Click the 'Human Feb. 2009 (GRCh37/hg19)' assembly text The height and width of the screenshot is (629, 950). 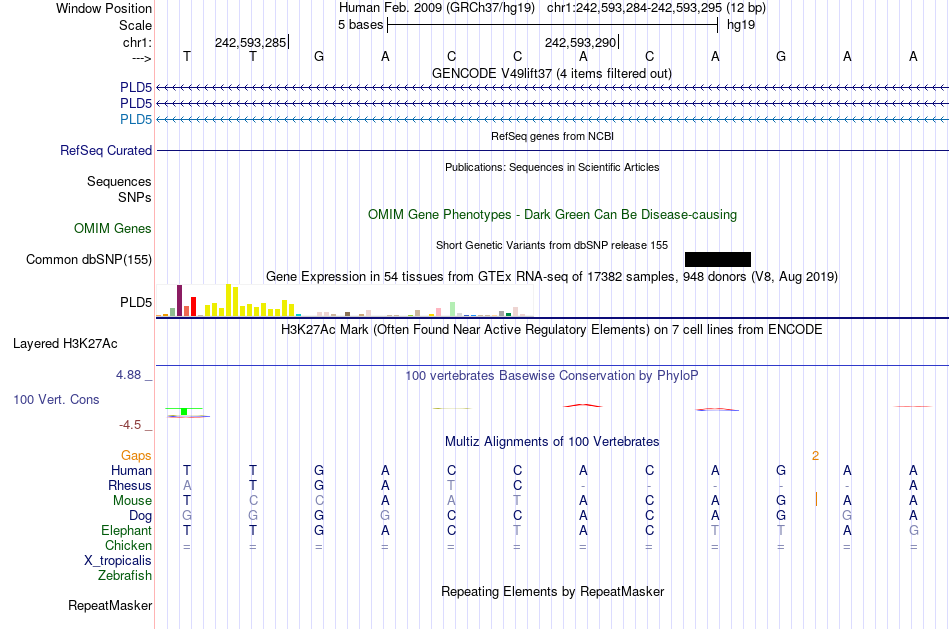(437, 8)
